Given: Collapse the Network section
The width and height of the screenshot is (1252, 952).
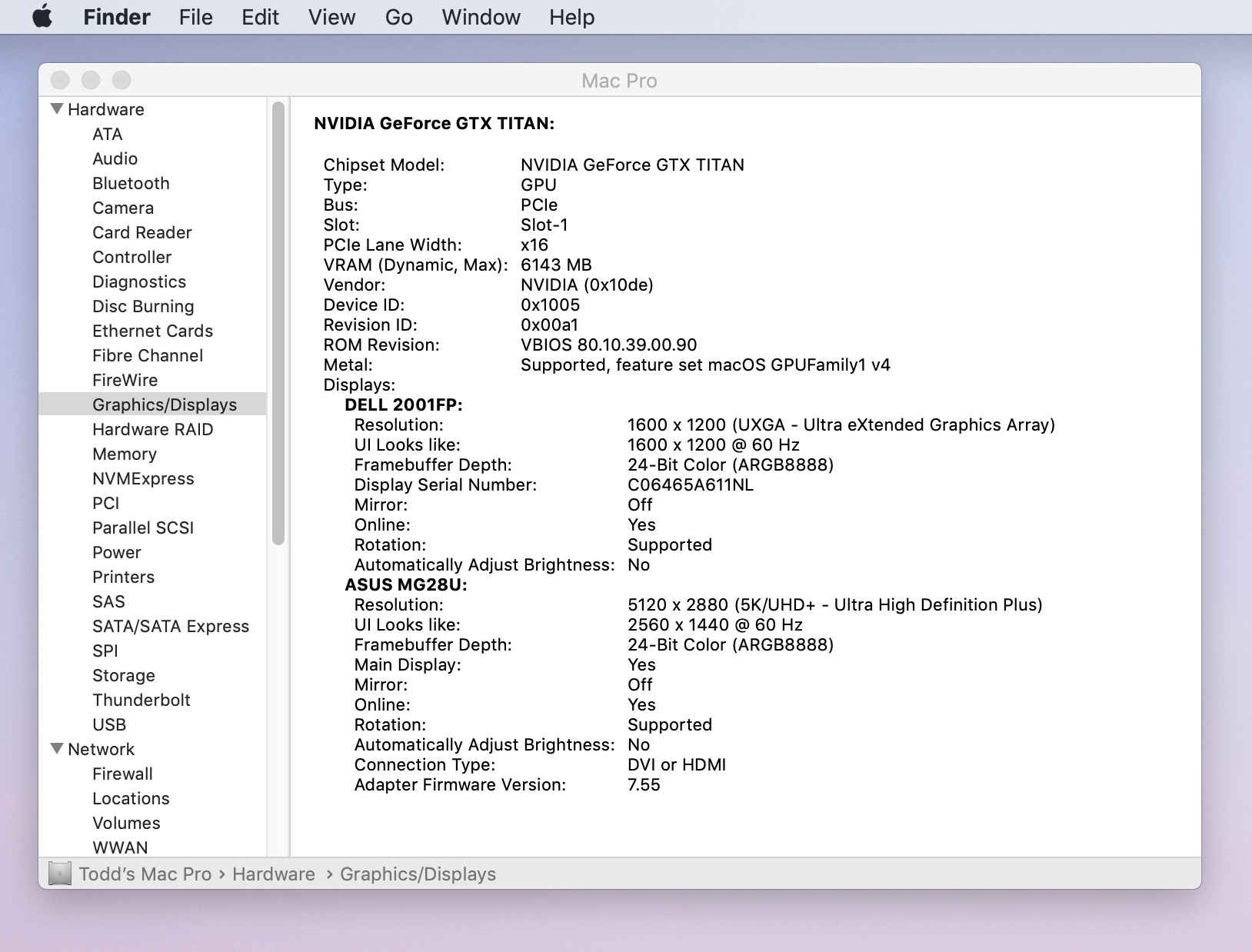Looking at the screenshot, I should click(x=57, y=749).
